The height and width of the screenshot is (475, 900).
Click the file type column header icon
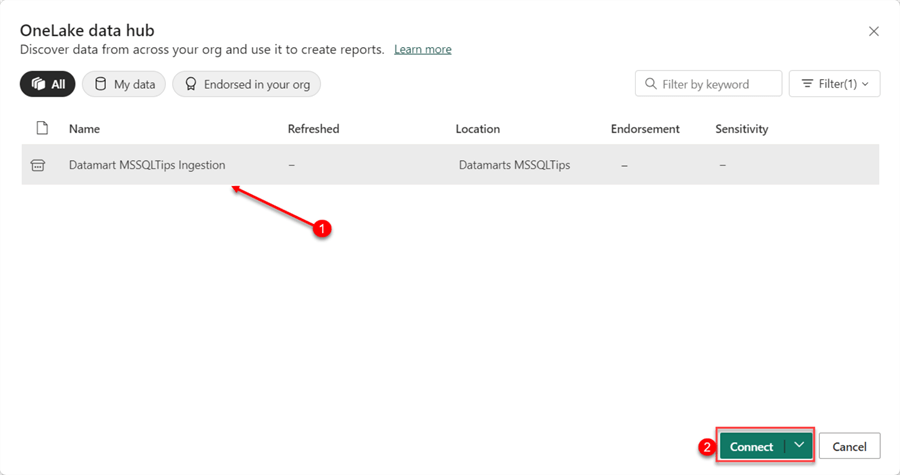coord(42,128)
